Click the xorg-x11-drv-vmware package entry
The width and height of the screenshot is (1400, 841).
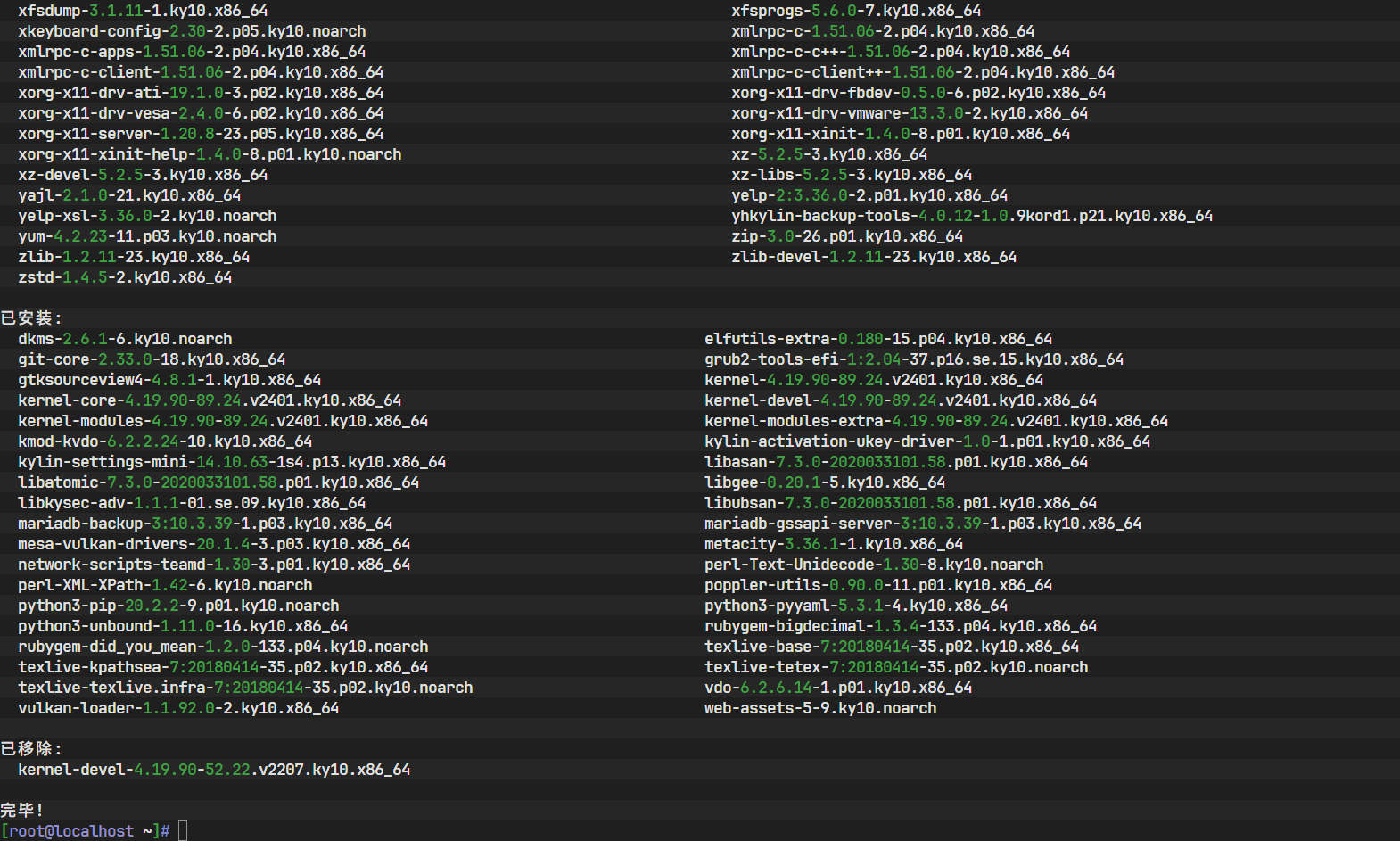[x=910, y=113]
